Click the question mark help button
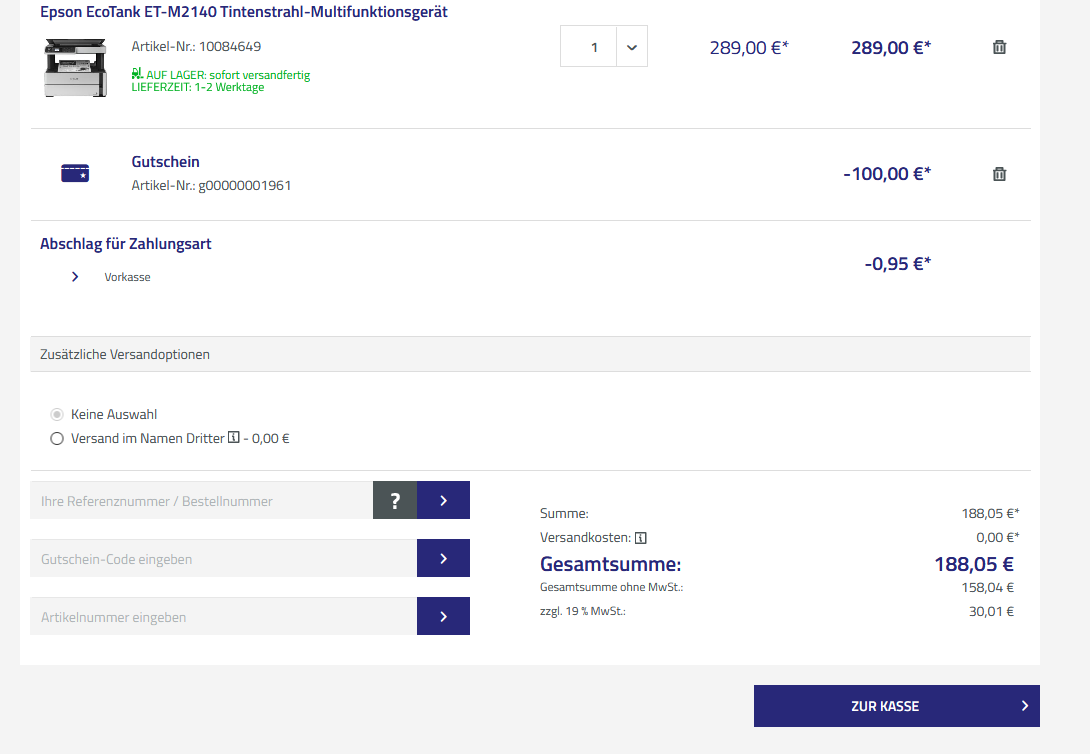 pyautogui.click(x=395, y=500)
